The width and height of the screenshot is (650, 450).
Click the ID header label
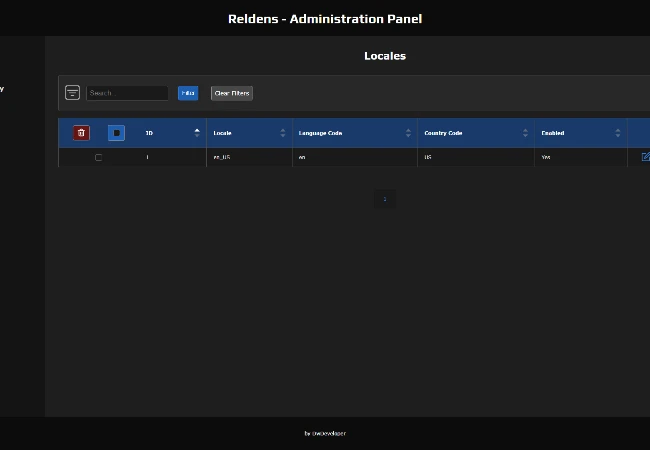pyautogui.click(x=149, y=133)
